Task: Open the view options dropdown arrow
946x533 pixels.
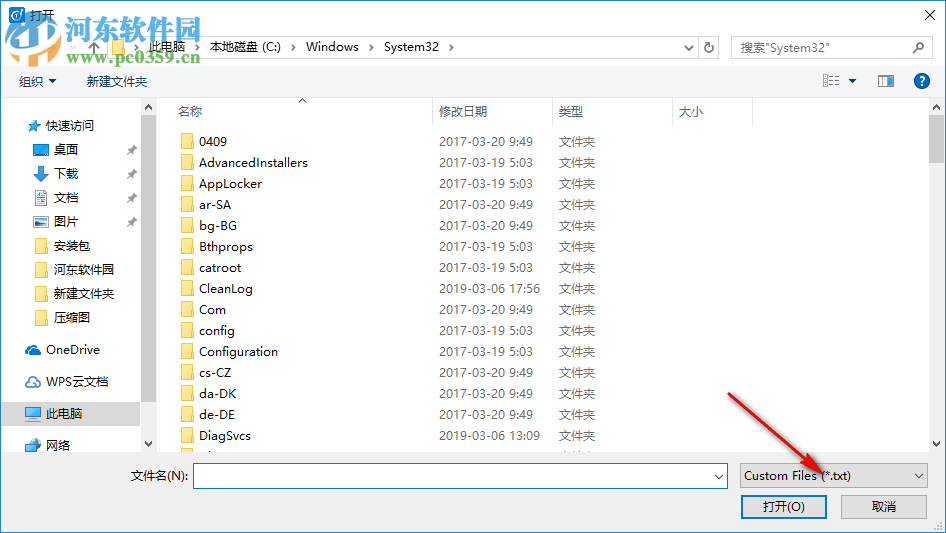Action: point(852,81)
